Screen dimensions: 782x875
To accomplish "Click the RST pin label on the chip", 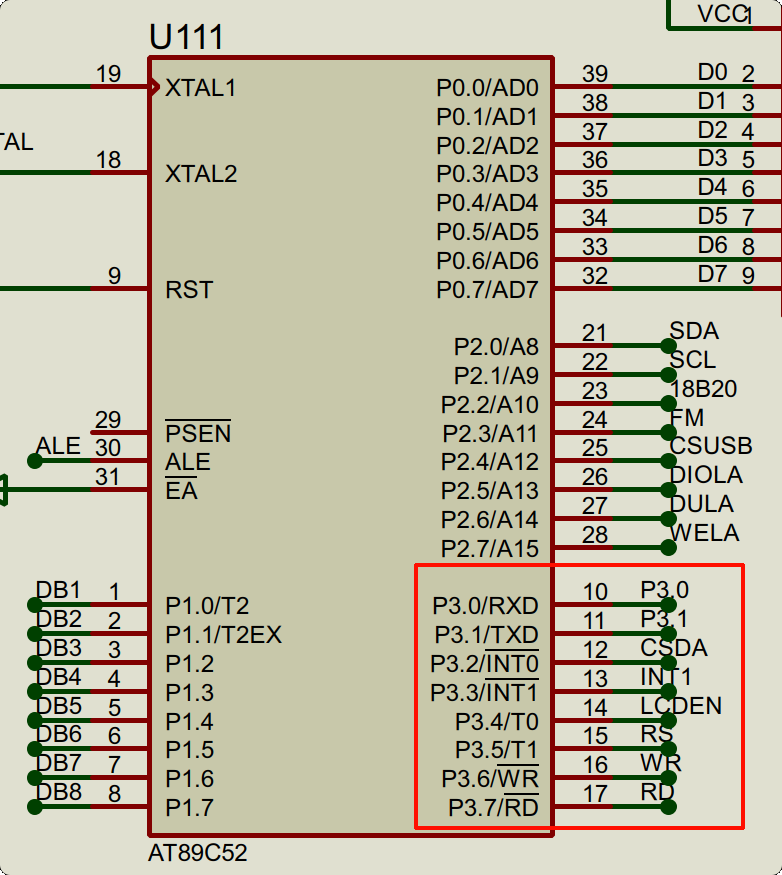I will 189,290.
